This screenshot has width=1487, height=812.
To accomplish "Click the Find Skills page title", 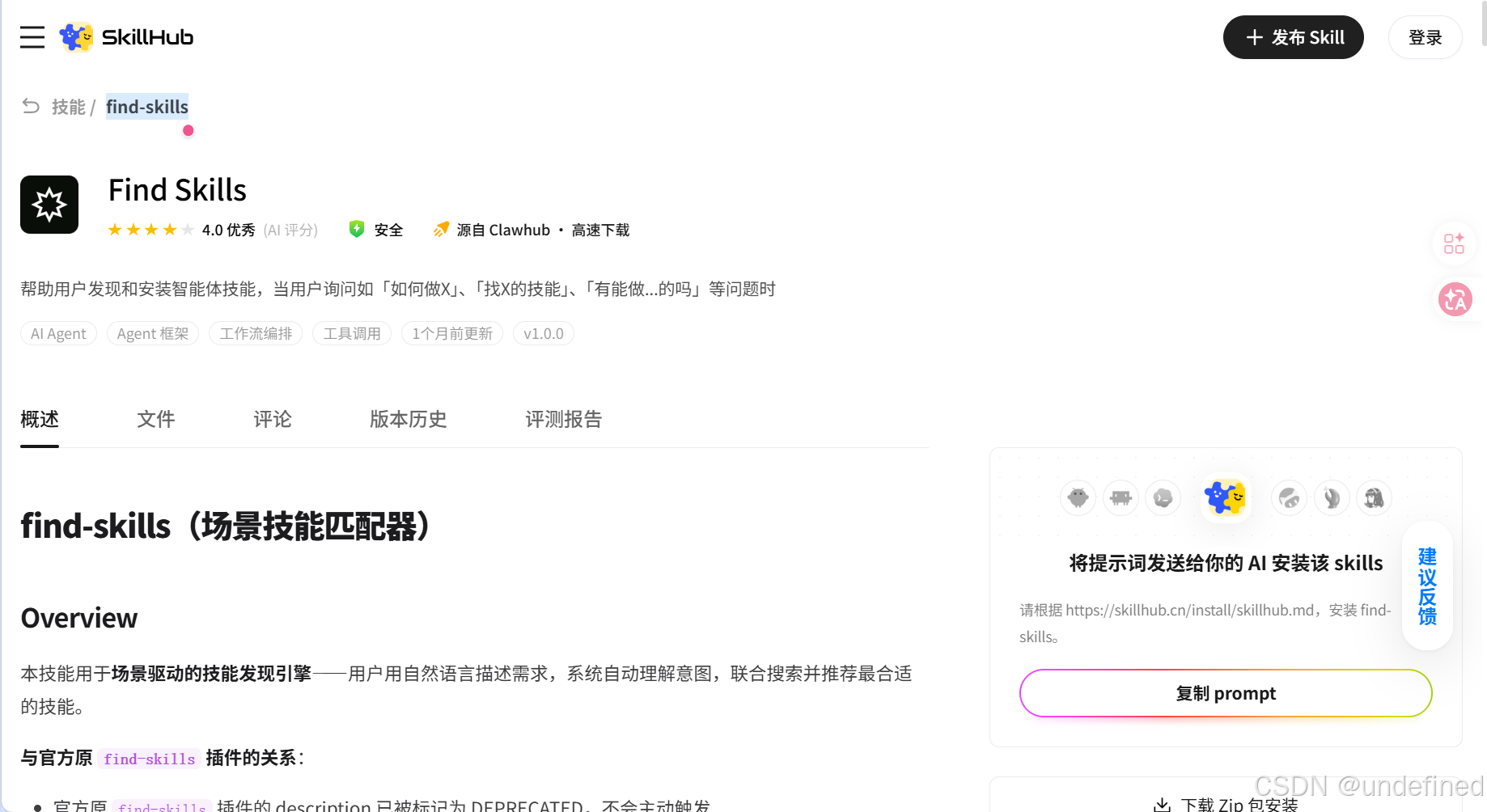I will tap(177, 190).
